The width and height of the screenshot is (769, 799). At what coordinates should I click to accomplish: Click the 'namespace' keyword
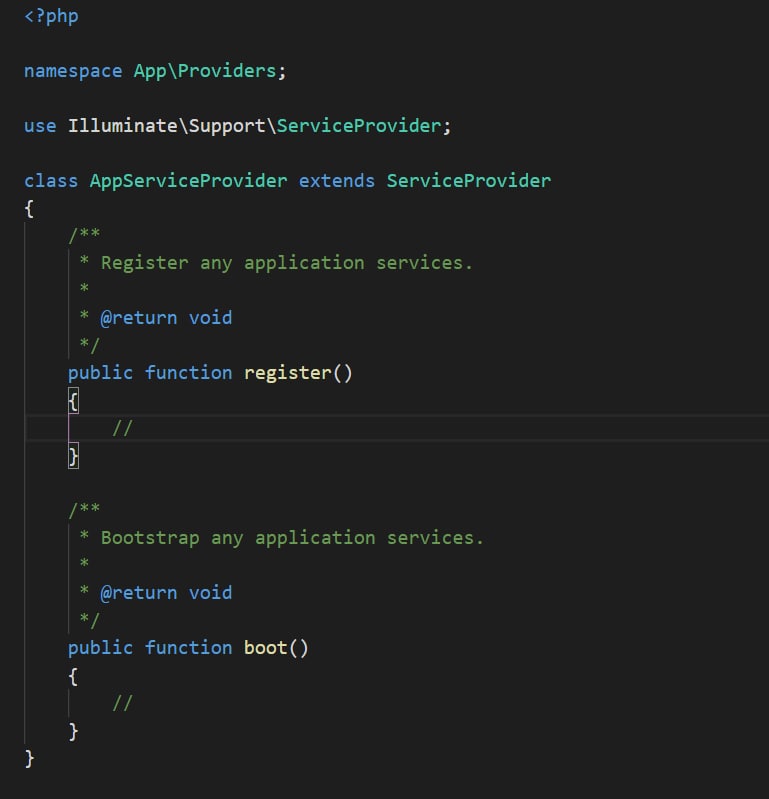73,71
